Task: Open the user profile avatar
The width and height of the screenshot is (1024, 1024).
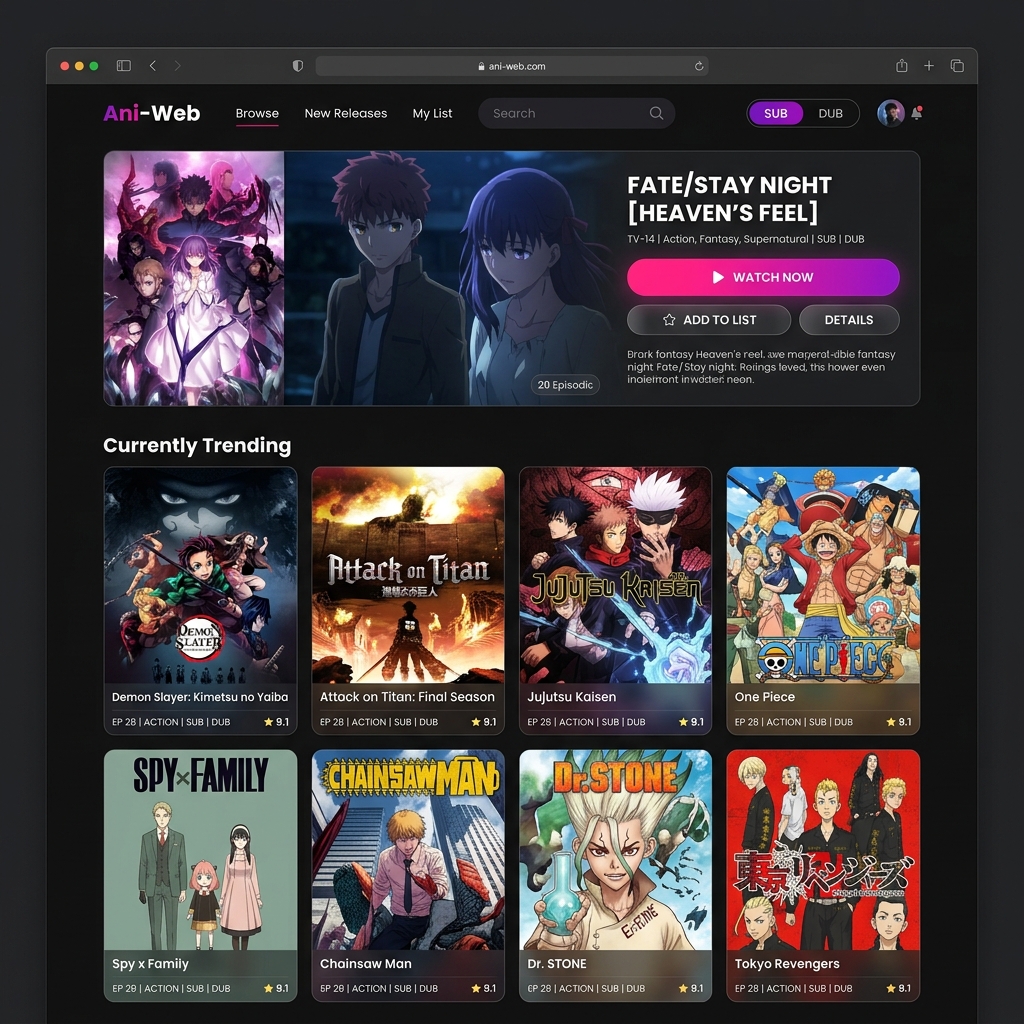Action: pyautogui.click(x=891, y=113)
